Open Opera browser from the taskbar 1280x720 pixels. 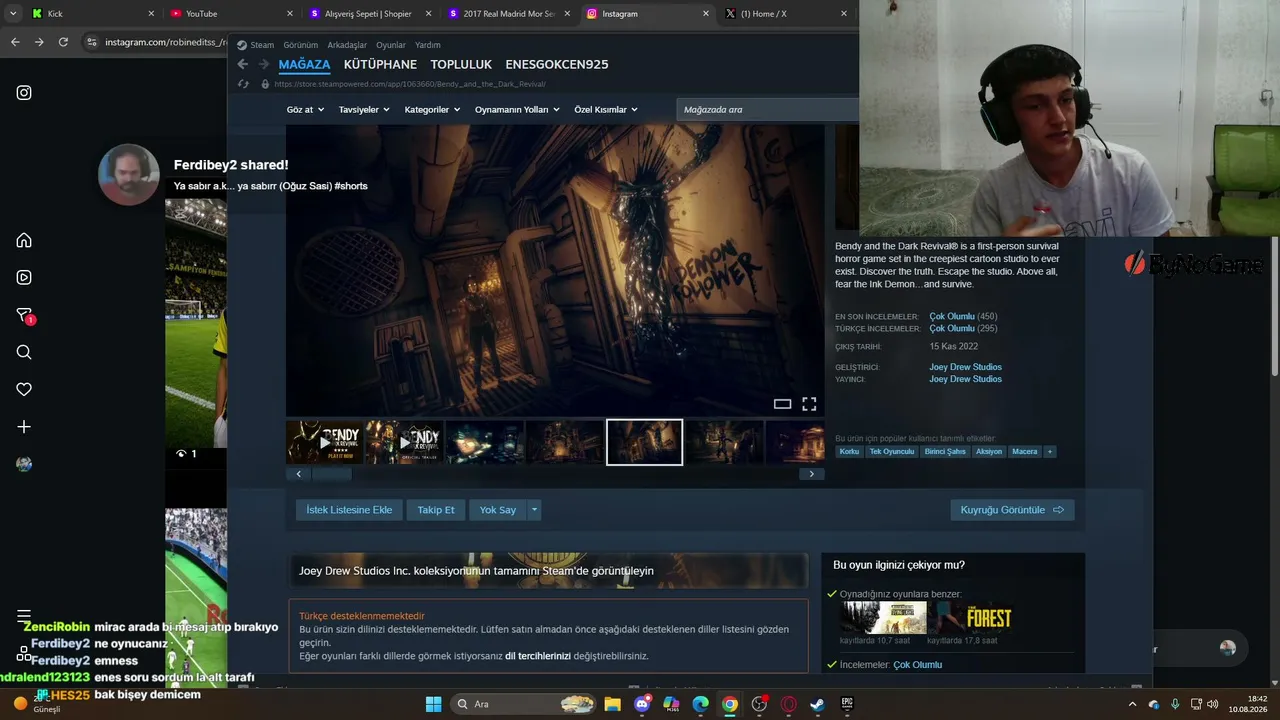coord(789,704)
